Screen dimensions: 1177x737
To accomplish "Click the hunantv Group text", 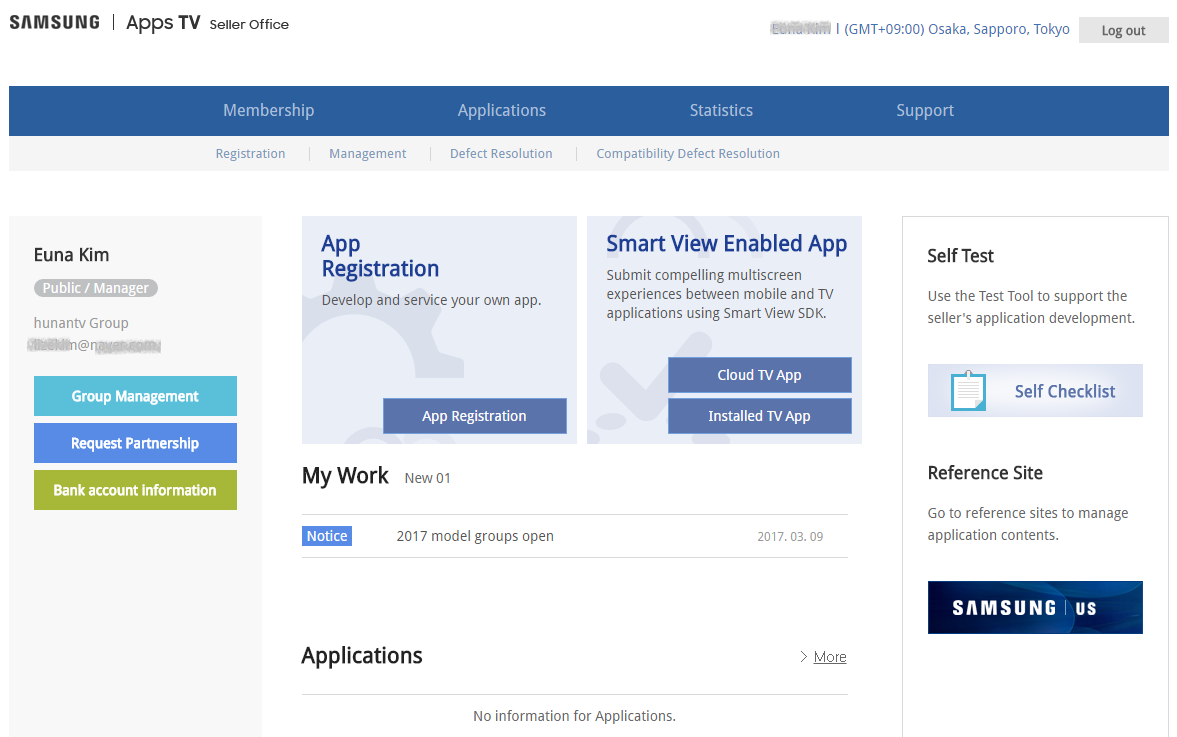I will pos(81,323).
